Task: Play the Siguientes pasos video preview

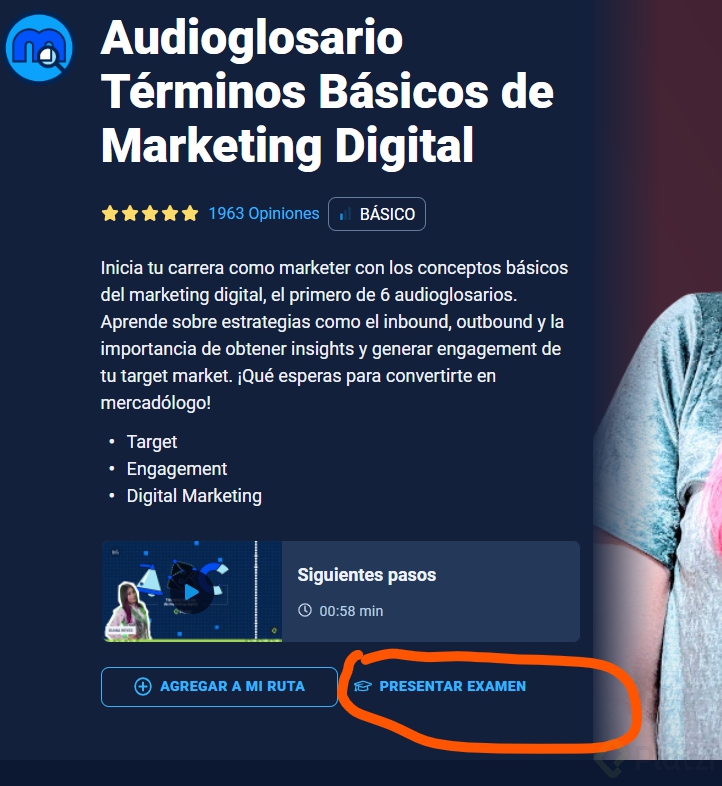Action: click(192, 592)
